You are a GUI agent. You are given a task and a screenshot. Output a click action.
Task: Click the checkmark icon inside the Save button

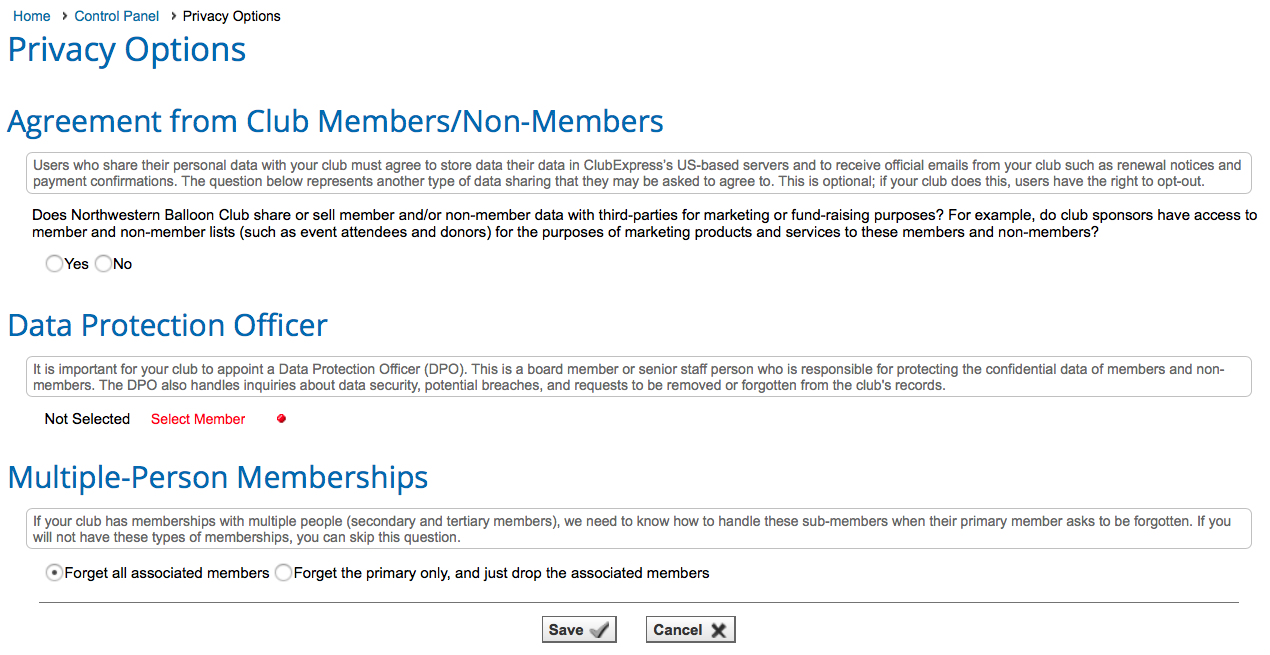coord(596,629)
